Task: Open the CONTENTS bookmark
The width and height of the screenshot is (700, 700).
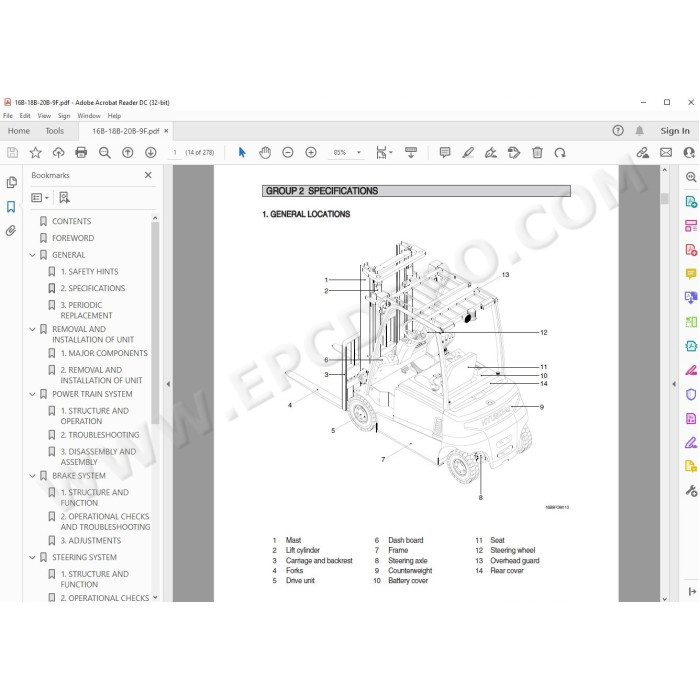Action: [71, 221]
